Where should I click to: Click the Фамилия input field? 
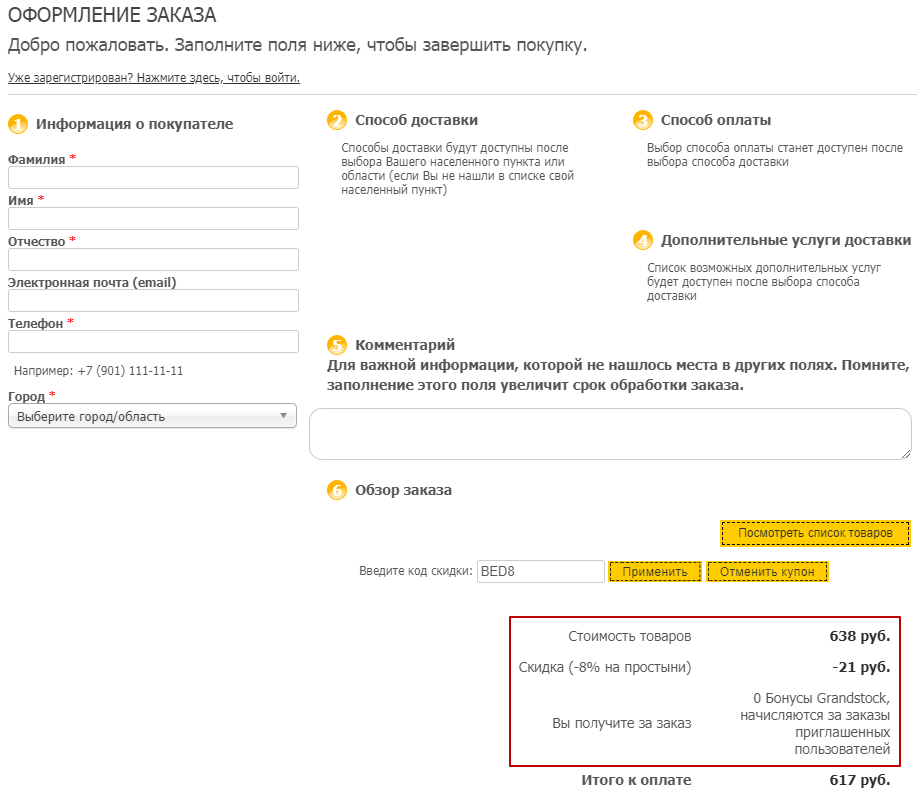(153, 178)
